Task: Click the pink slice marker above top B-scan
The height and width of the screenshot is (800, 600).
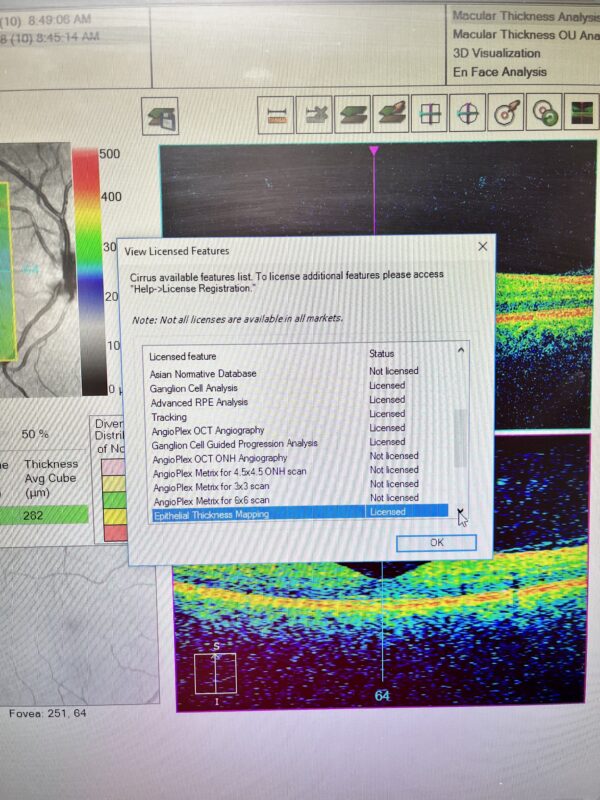Action: (x=374, y=151)
